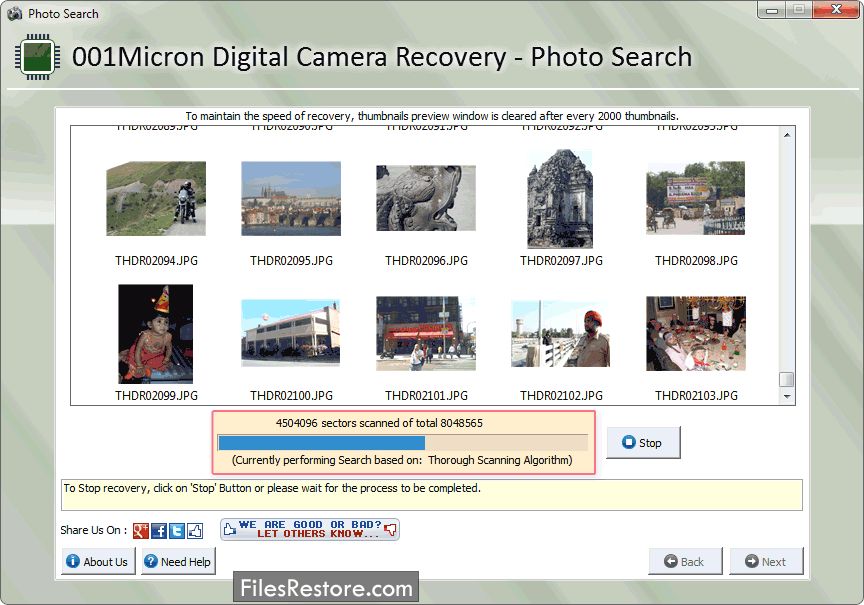Select thumbnail THDR02097.JPG temple photo

coord(560,198)
